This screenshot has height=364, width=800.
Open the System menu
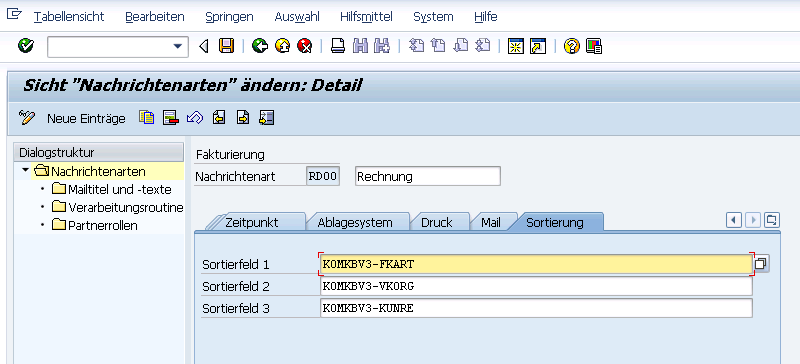click(433, 16)
